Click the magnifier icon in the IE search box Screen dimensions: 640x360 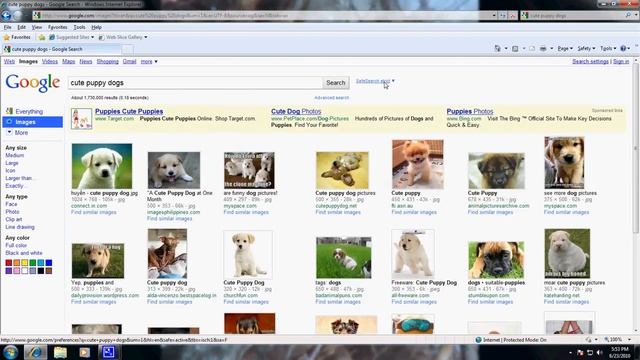click(628, 16)
